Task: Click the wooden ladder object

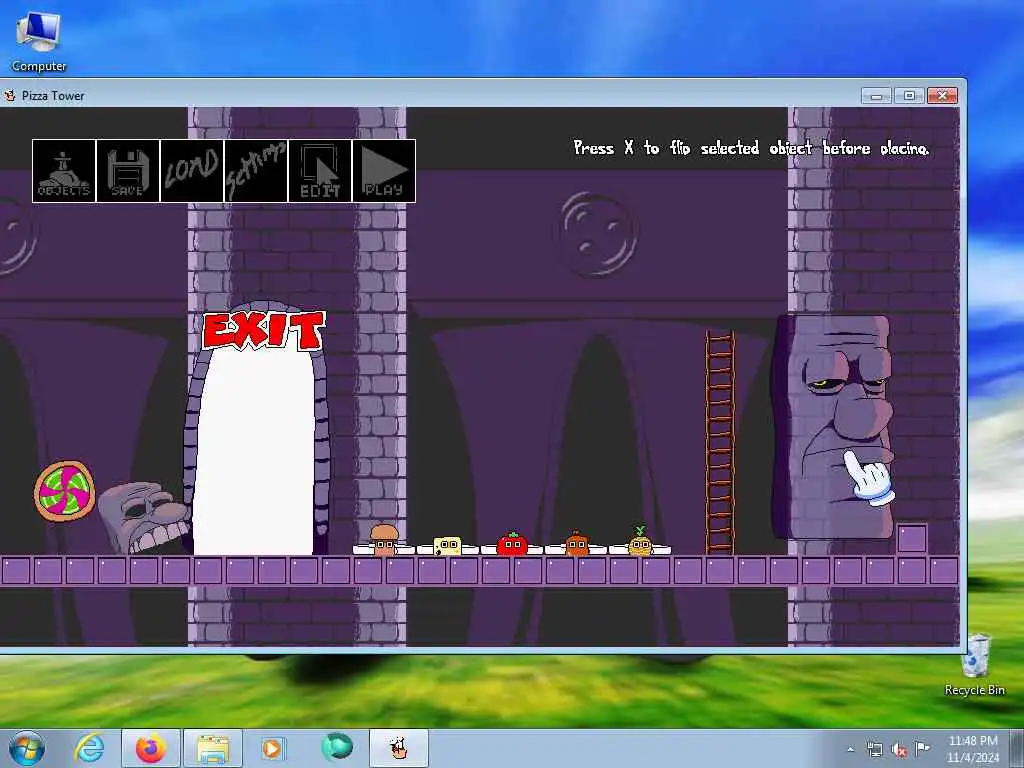Action: coord(720,443)
